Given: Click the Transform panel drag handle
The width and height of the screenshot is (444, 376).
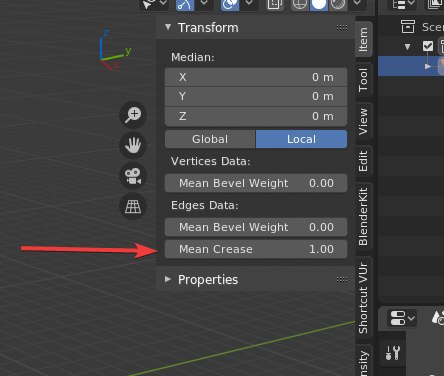Looking at the screenshot, I should (x=342, y=27).
